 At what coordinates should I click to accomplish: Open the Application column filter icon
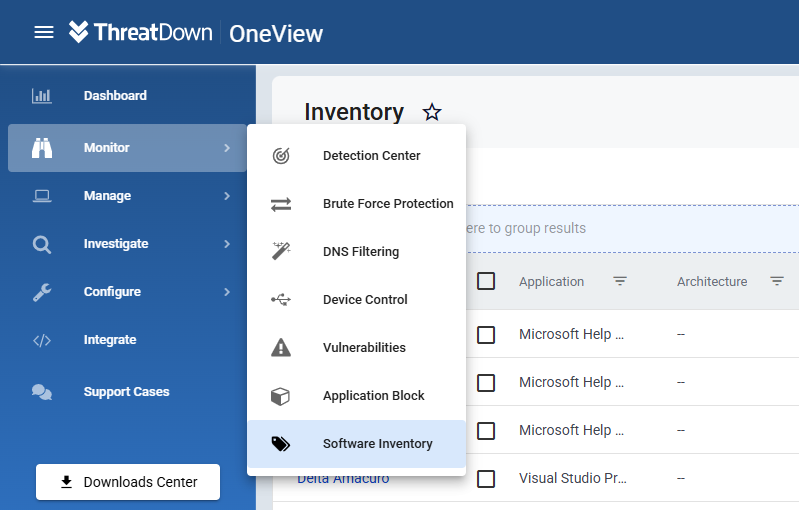620,281
